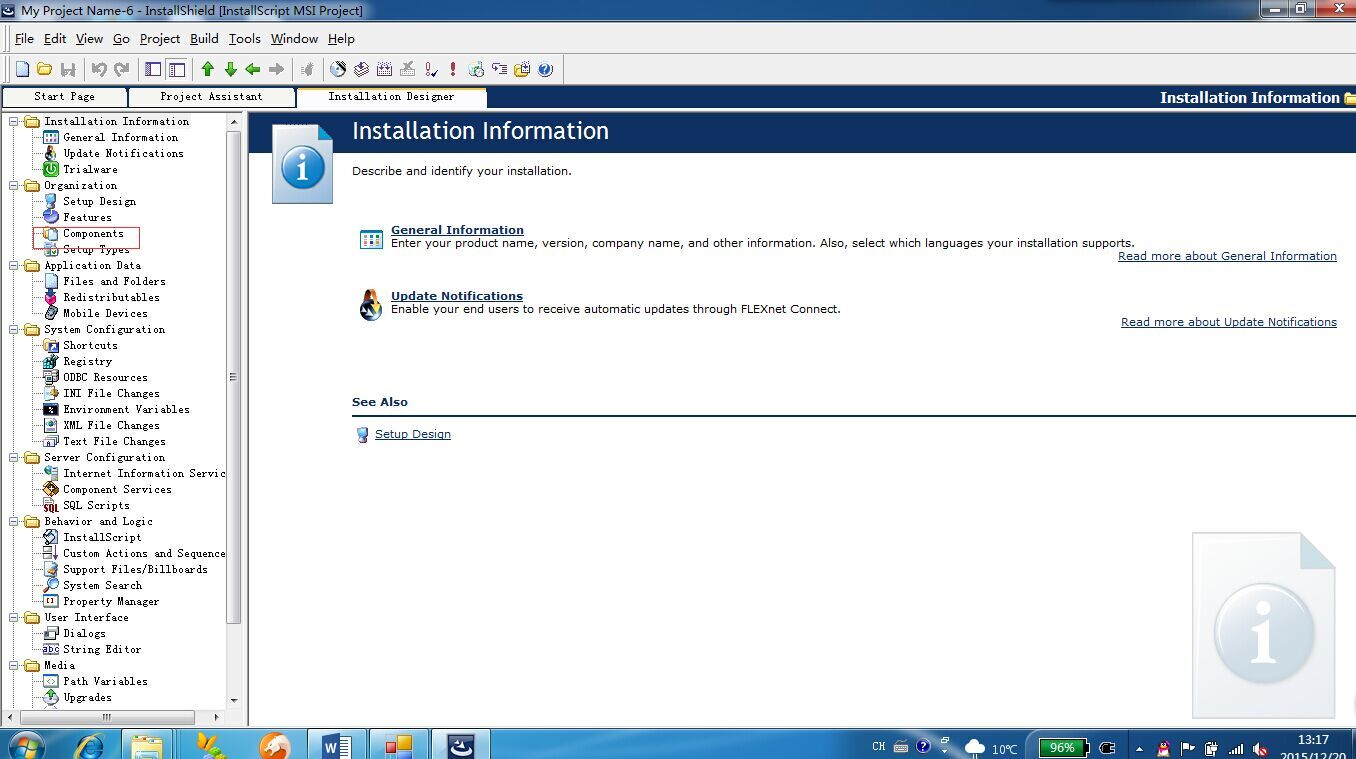Viewport: 1356px width, 759px height.
Task: Click the green down arrow icon
Action: (x=231, y=69)
